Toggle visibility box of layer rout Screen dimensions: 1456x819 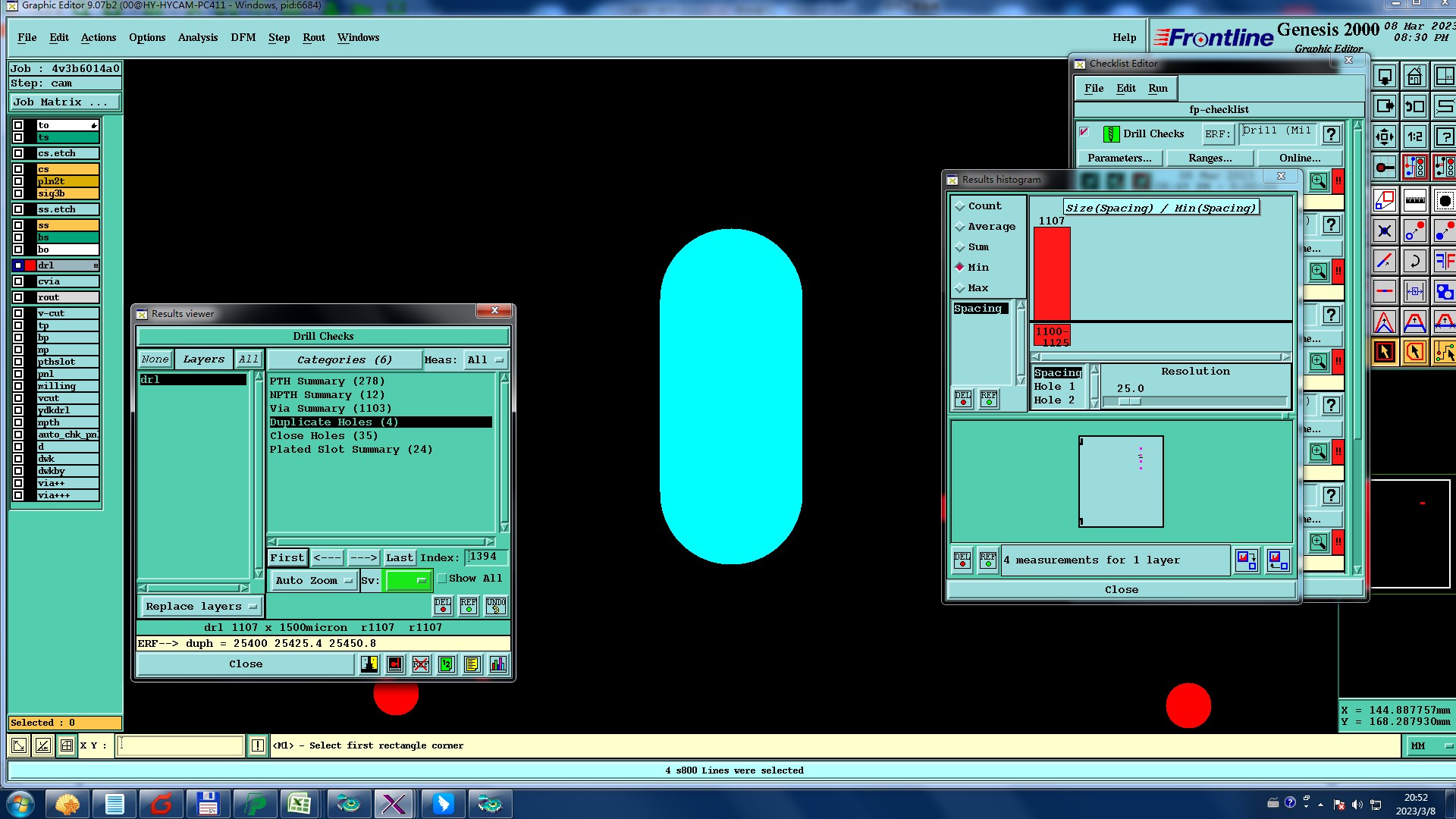(x=18, y=297)
